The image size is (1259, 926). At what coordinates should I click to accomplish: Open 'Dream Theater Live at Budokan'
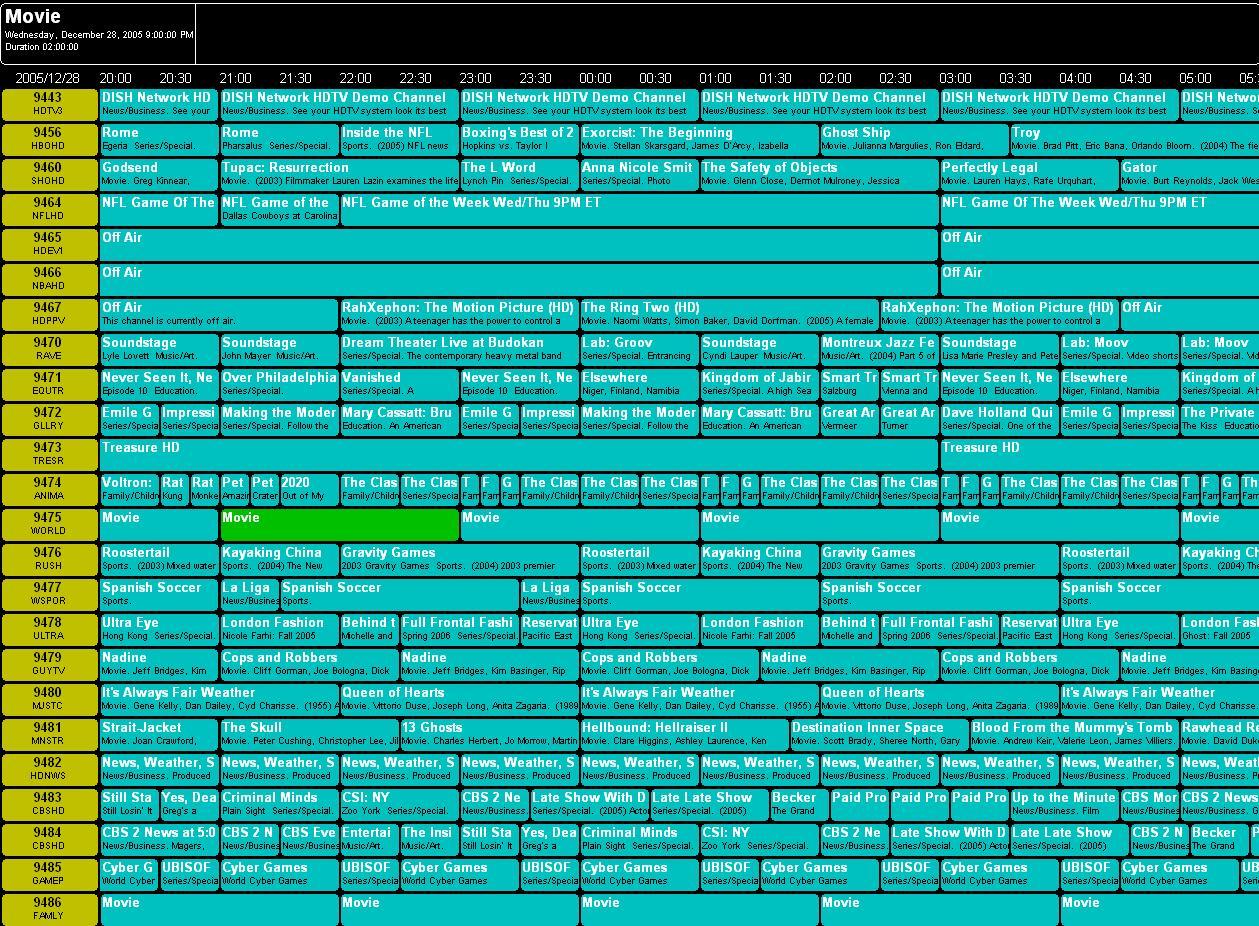tap(460, 350)
